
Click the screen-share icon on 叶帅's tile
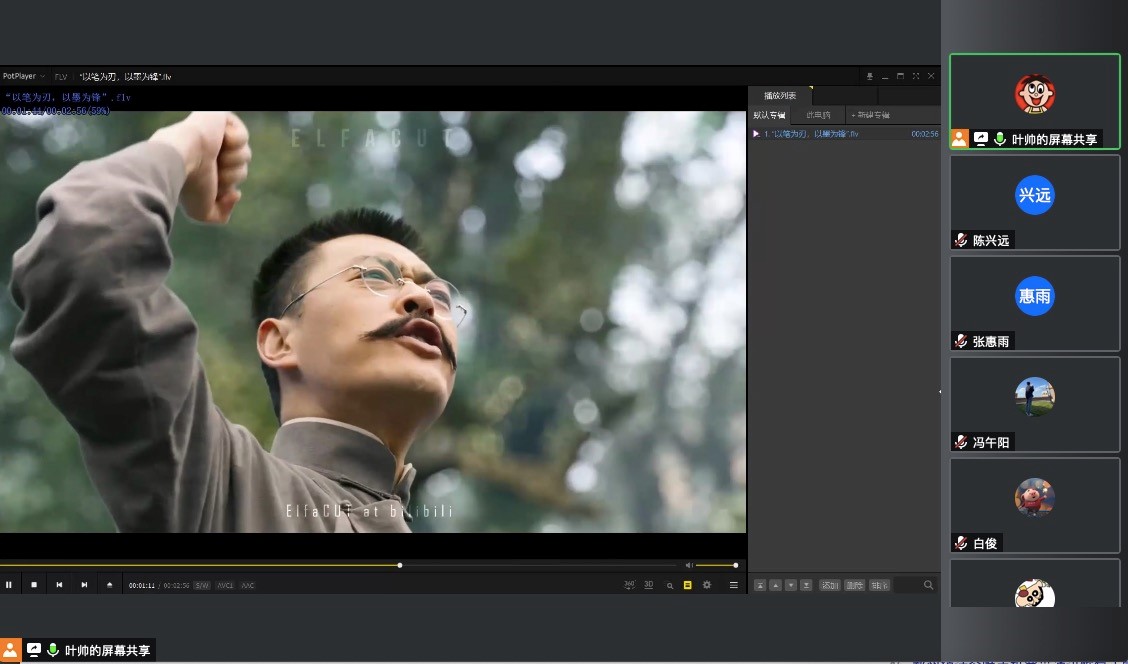981,139
